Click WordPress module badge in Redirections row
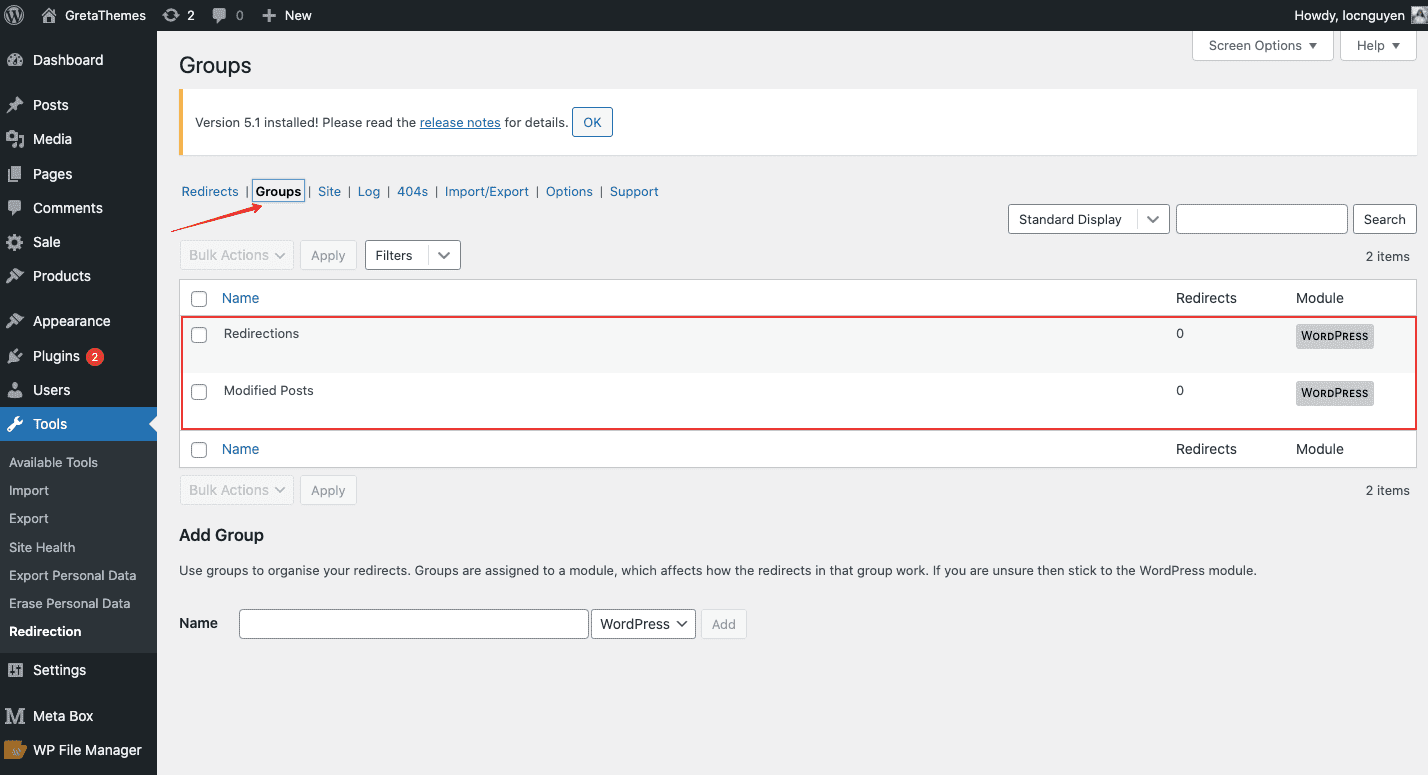This screenshot has height=775, width=1428. click(1335, 336)
